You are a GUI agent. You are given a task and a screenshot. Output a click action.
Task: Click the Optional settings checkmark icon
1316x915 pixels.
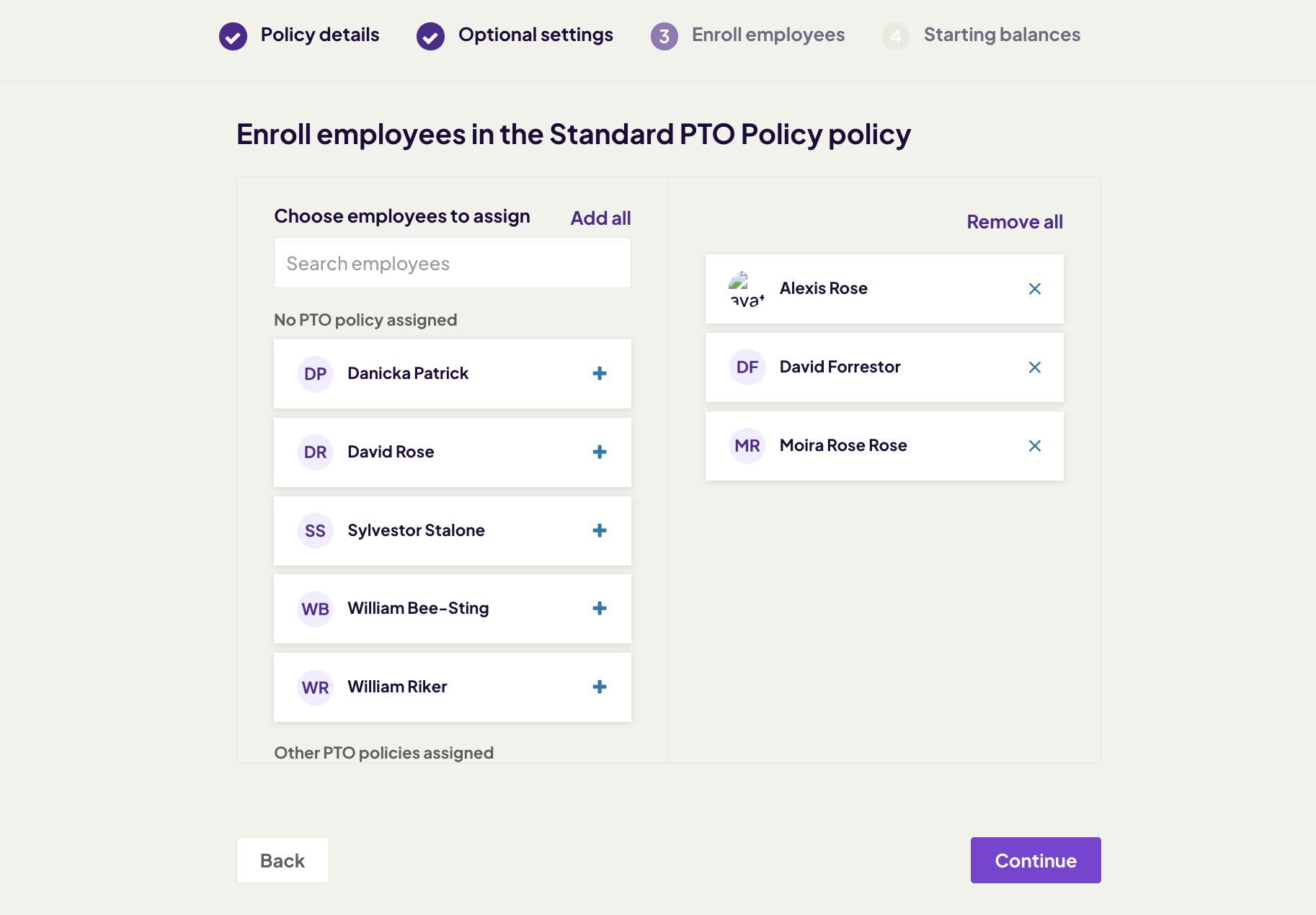(430, 35)
